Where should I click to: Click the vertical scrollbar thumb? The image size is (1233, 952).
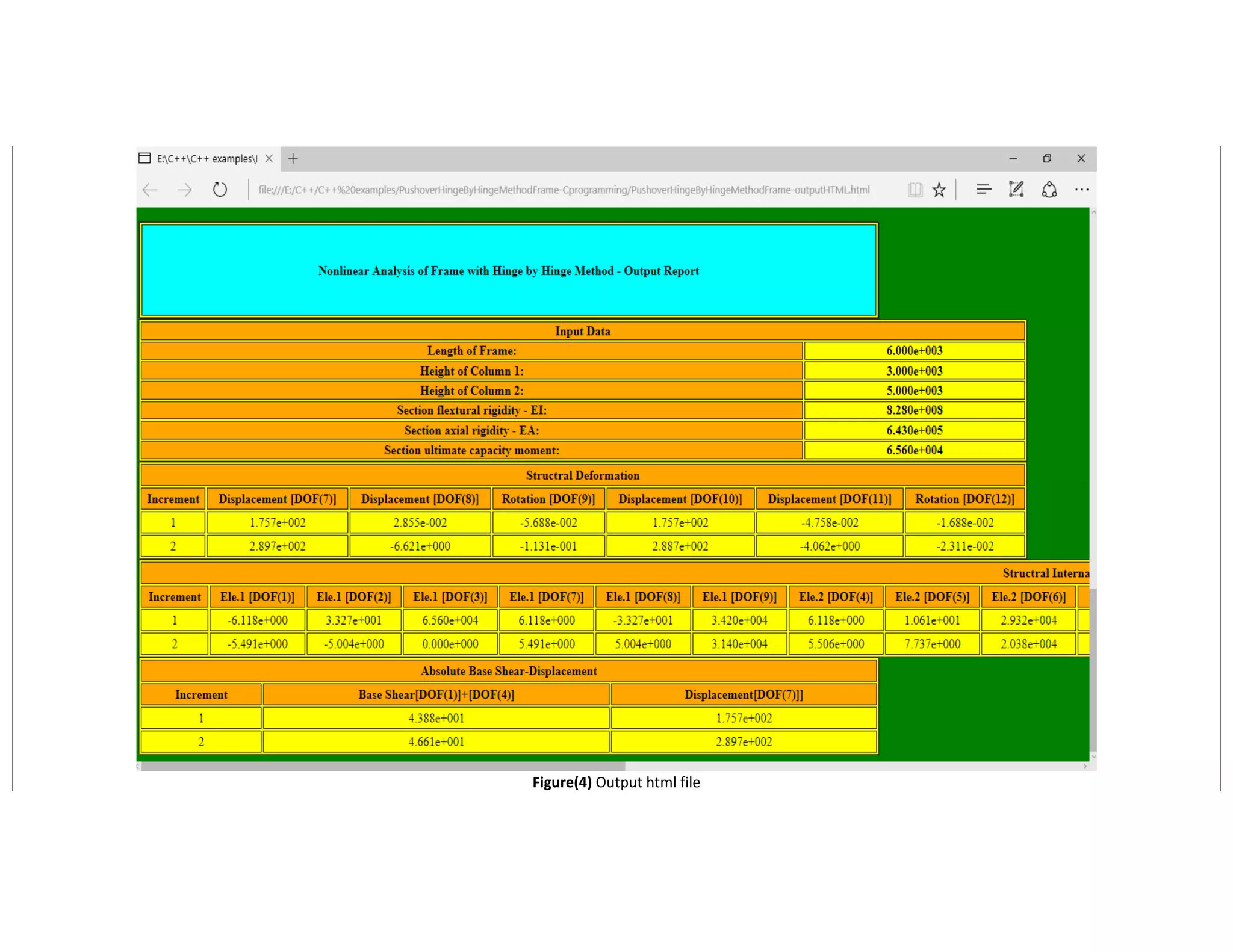(x=1093, y=670)
